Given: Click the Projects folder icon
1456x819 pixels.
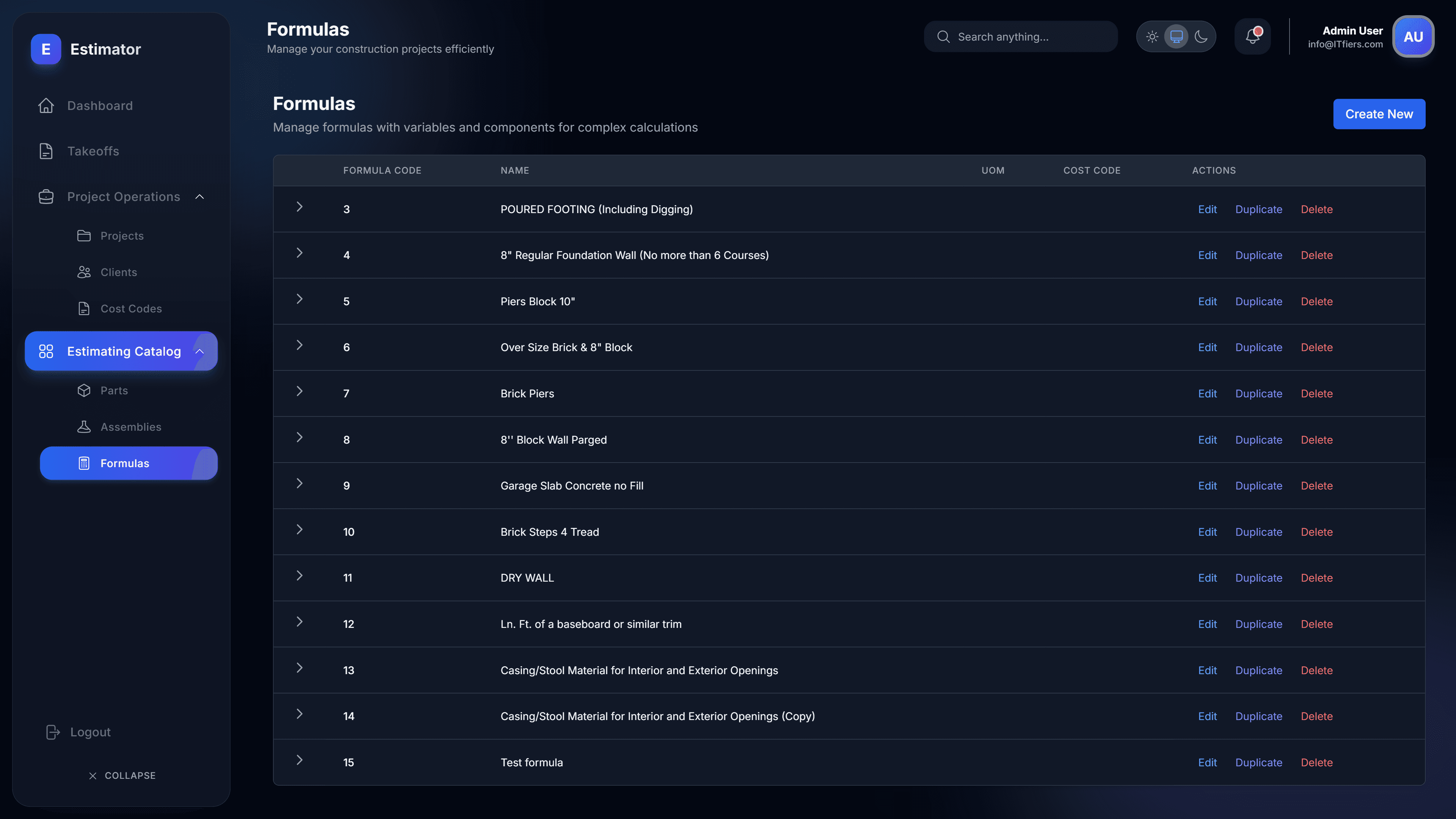Looking at the screenshot, I should 84,236.
